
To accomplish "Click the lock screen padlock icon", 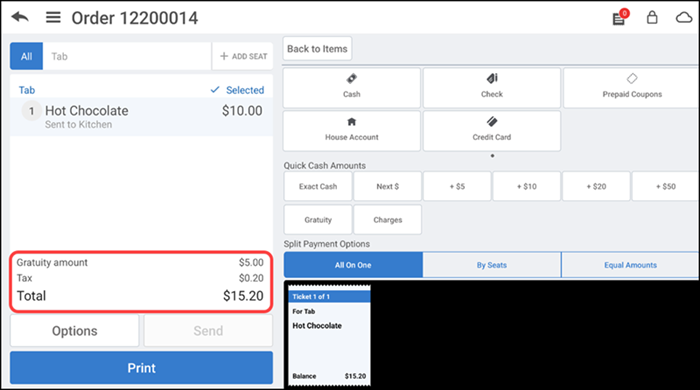I will tap(652, 17).
